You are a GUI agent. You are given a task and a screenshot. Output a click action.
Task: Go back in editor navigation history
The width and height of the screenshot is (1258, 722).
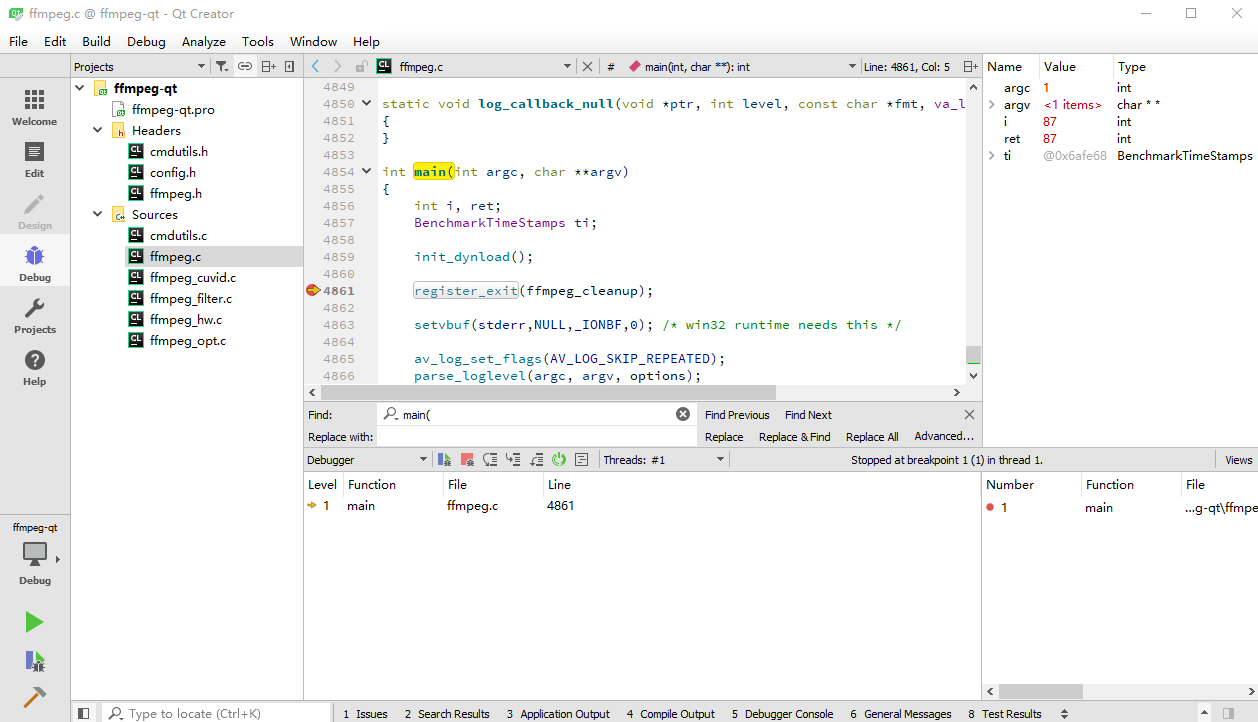(x=315, y=66)
